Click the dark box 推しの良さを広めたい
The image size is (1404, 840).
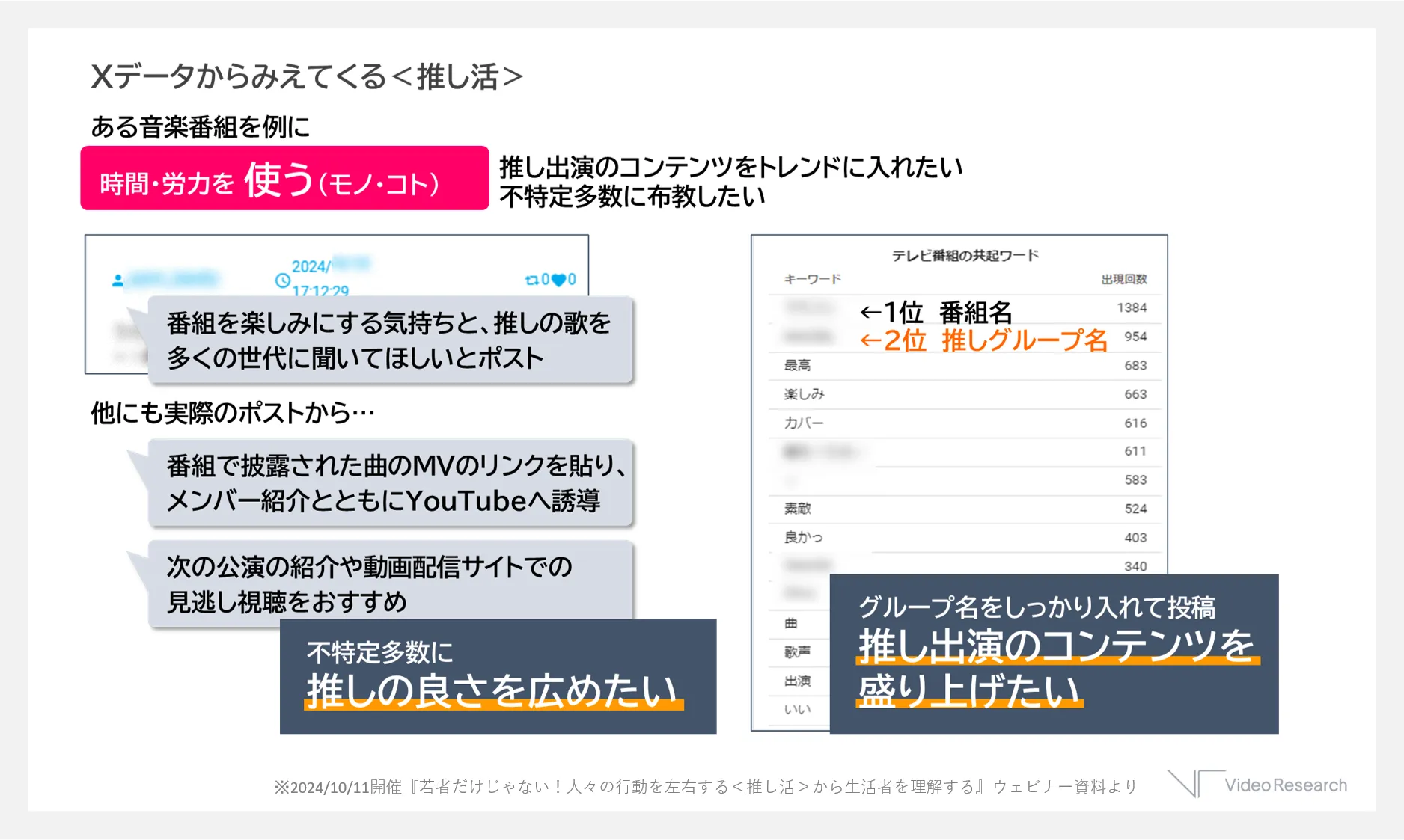[498, 676]
